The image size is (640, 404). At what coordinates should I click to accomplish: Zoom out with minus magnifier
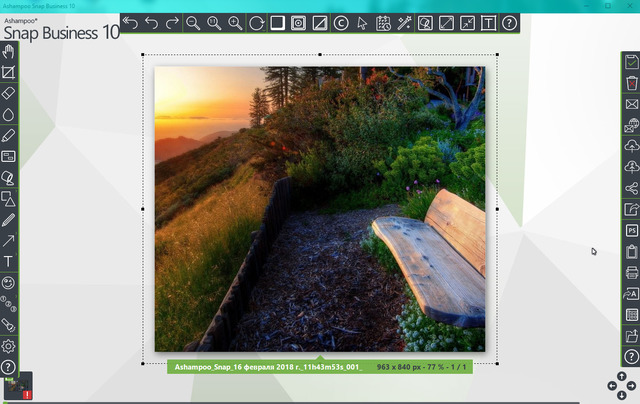click(x=194, y=22)
